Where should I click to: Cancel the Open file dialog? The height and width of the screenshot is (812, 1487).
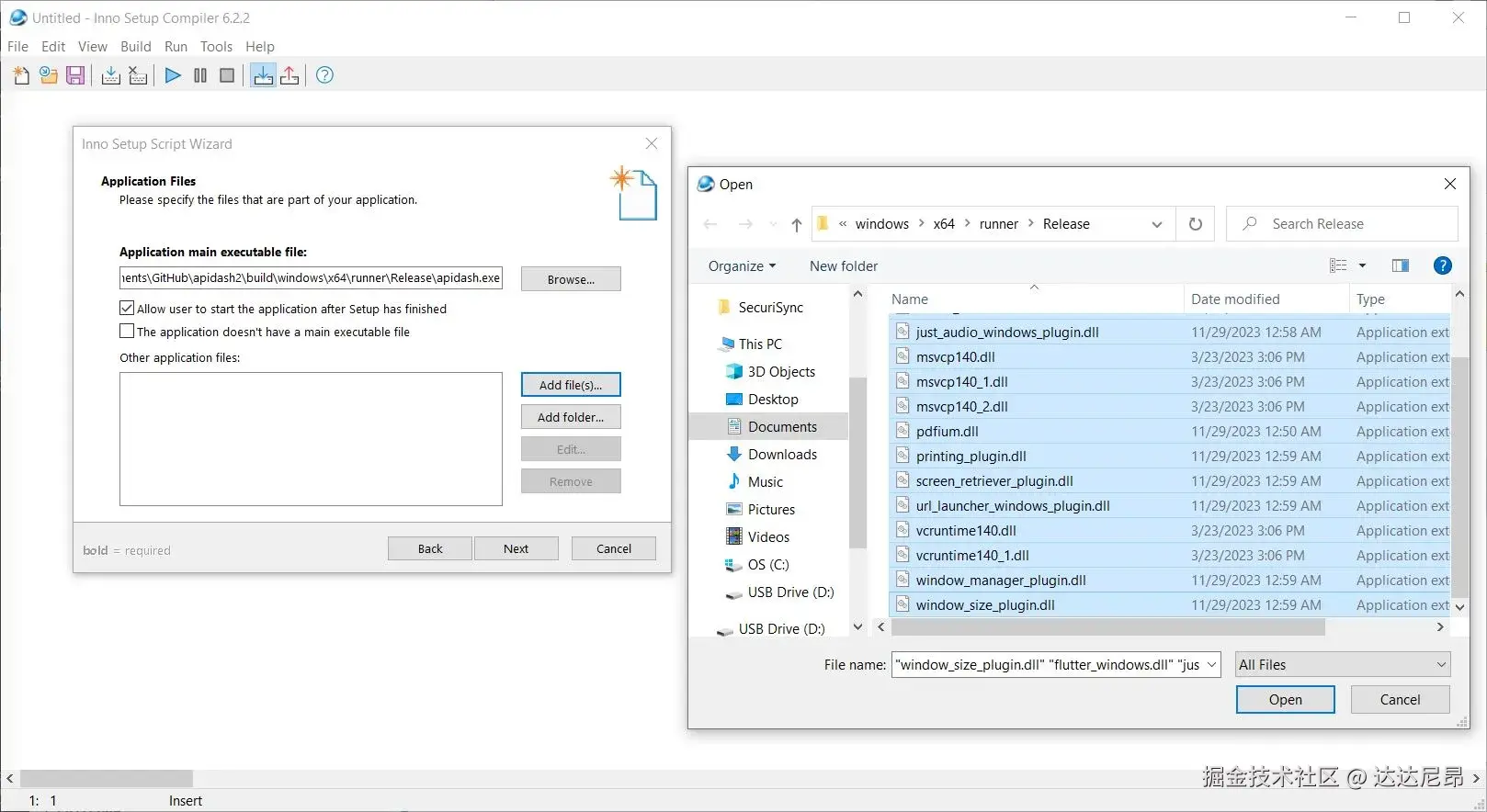tap(1401, 700)
